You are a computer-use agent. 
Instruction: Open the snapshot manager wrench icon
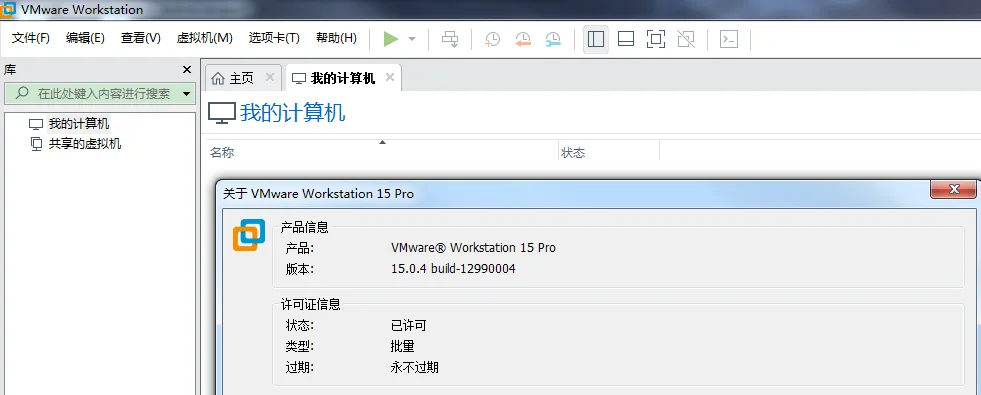pos(553,39)
